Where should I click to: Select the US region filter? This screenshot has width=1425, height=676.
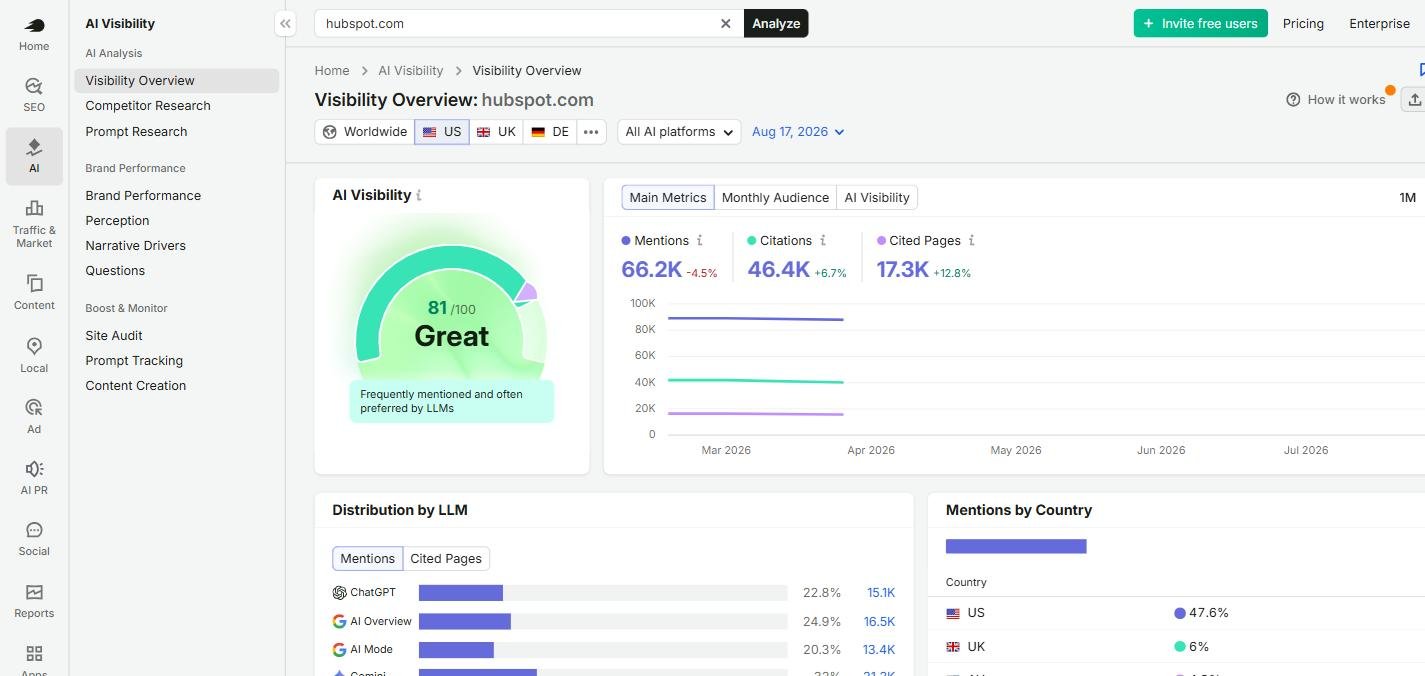point(442,132)
